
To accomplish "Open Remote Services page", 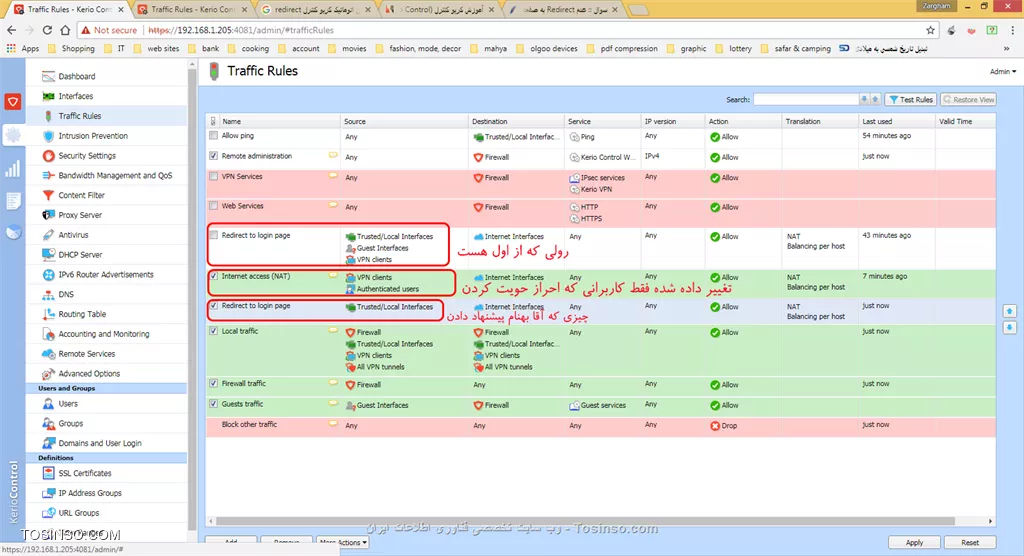I will point(86,353).
